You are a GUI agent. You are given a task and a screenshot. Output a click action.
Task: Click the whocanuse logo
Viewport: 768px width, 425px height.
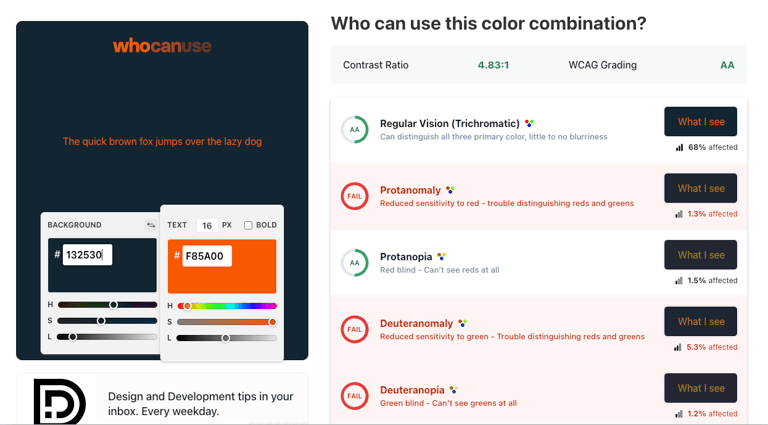[162, 45]
